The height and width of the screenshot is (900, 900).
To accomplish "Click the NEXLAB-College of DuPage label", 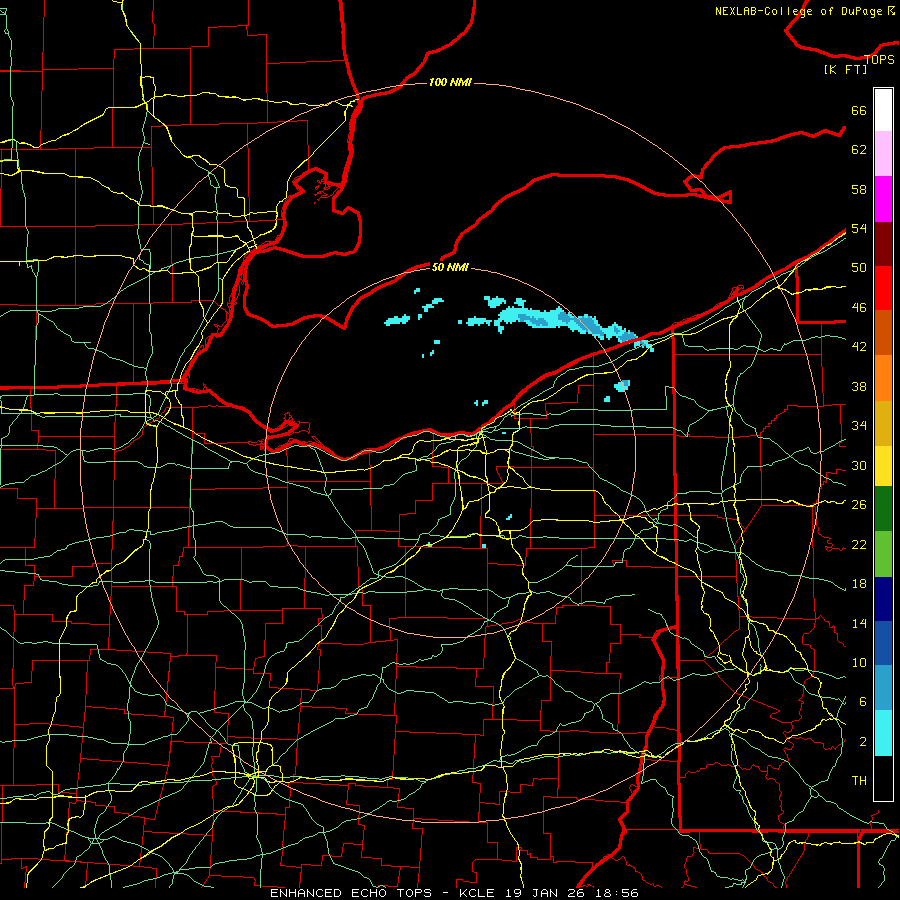I will [x=800, y=11].
